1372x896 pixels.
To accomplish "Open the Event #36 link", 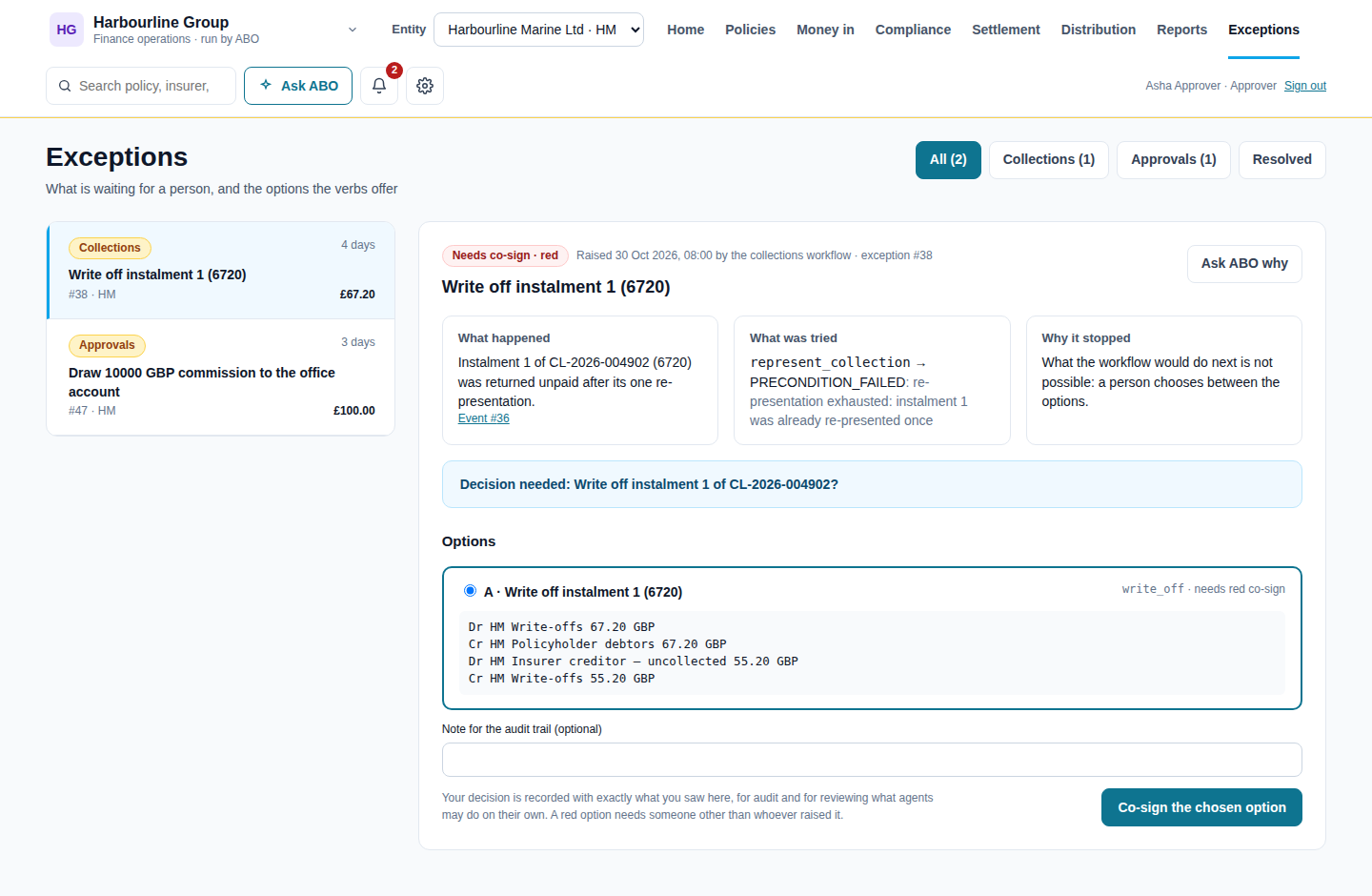I will [484, 418].
